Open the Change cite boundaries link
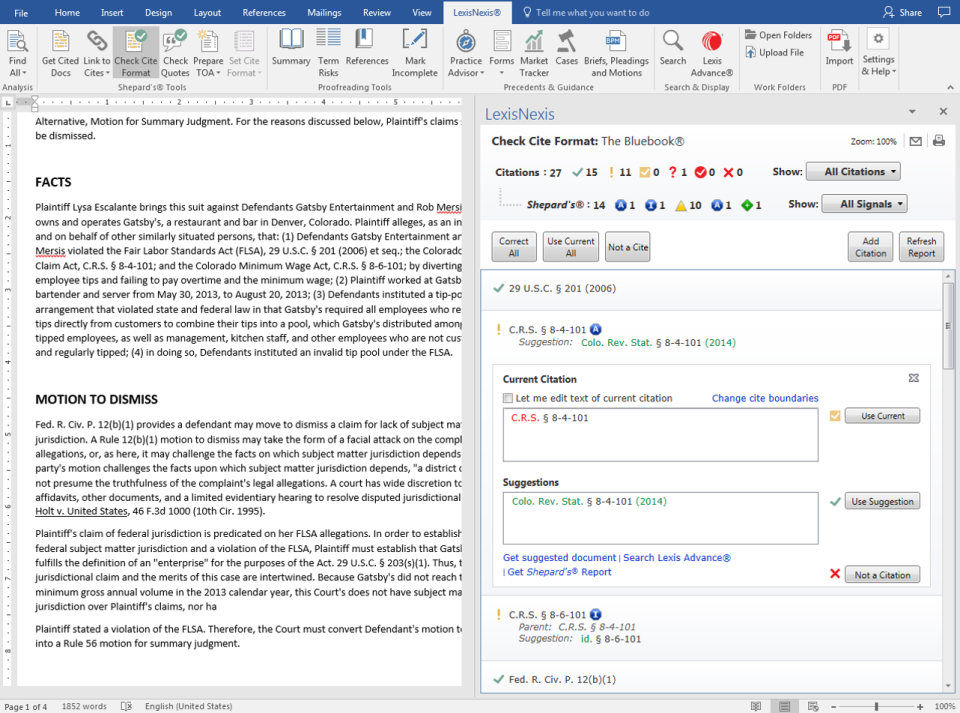This screenshot has width=960, height=713. point(765,398)
